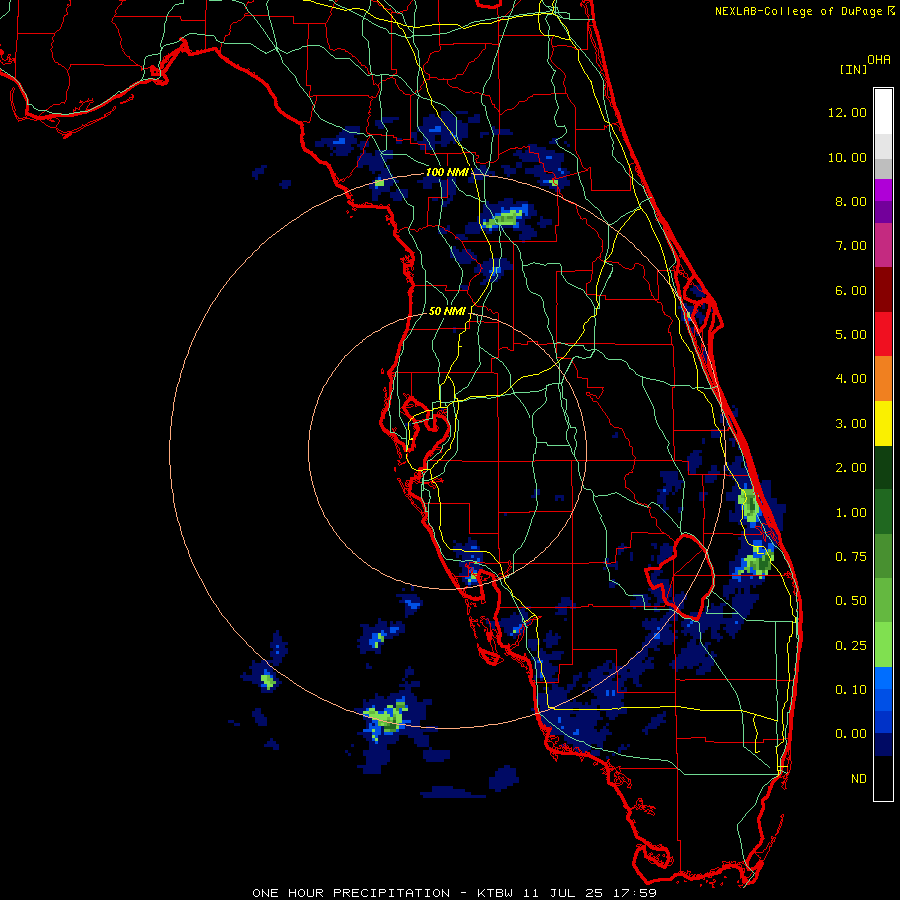Click the 11 JUL 25 date text
Viewport: 900px width, 900px height.
(566, 893)
